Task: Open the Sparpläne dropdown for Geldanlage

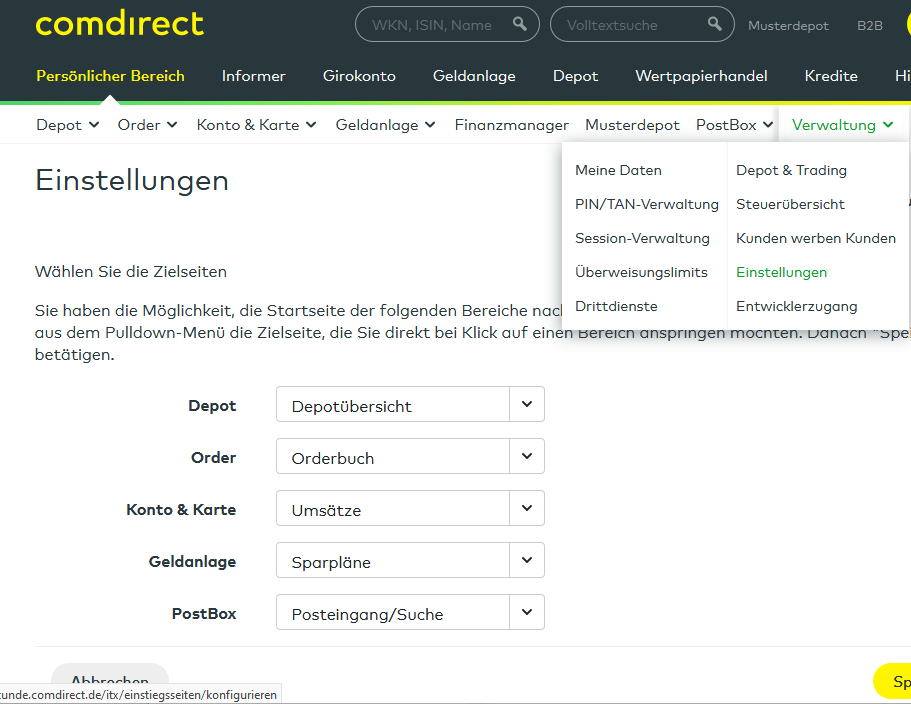Action: (527, 560)
